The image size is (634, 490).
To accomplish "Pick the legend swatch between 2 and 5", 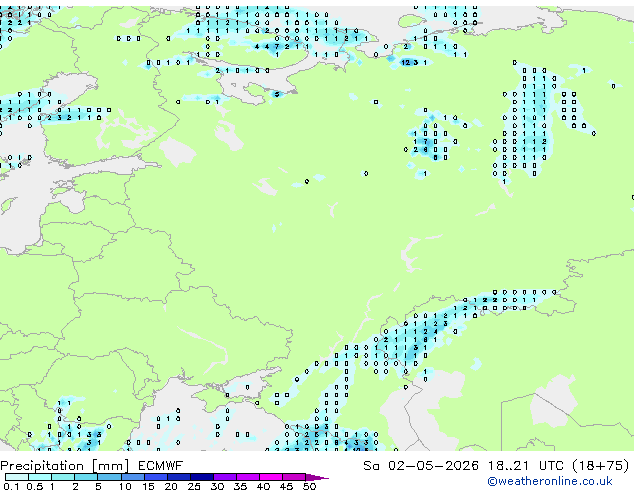I will click(x=86, y=477).
